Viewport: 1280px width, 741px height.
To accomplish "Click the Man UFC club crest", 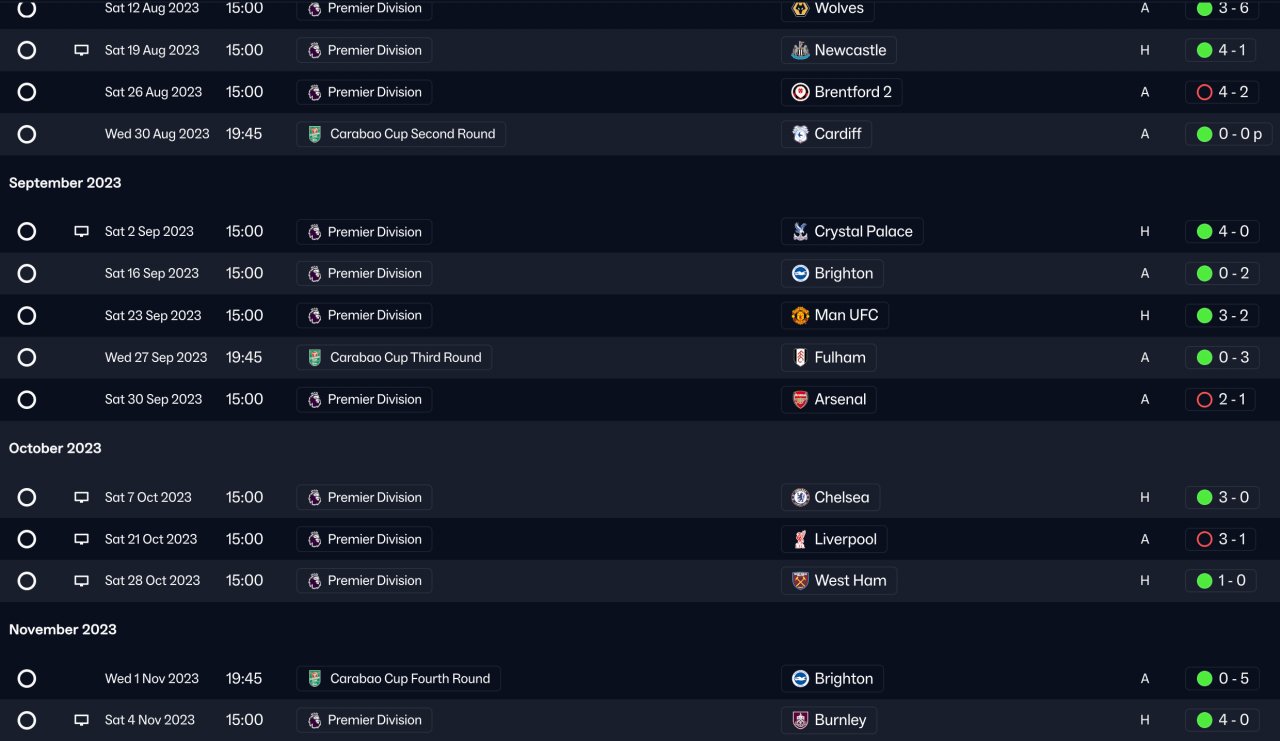I will (x=800, y=316).
